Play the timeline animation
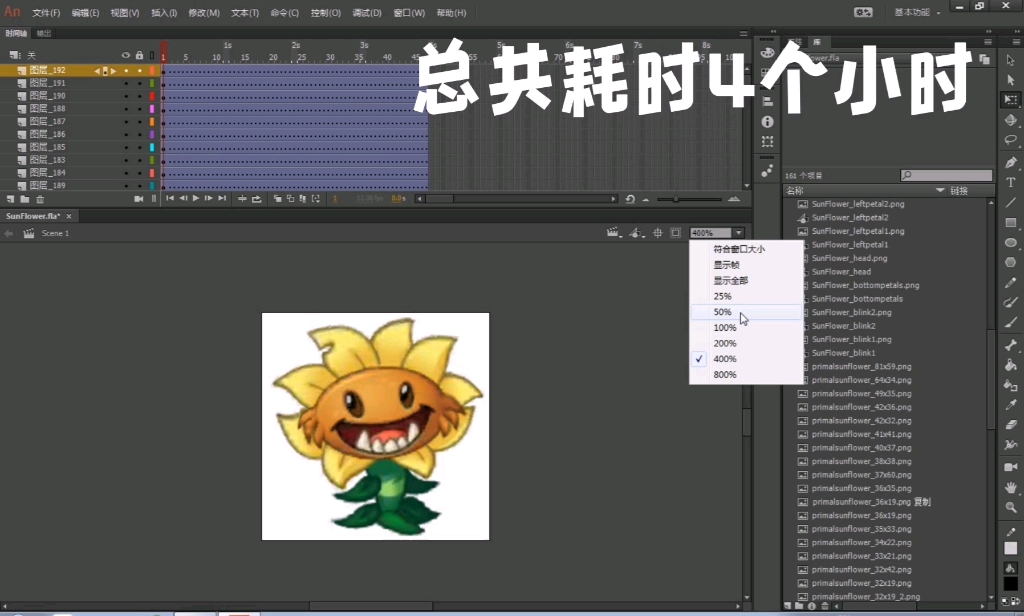1024x616 pixels. coord(195,199)
